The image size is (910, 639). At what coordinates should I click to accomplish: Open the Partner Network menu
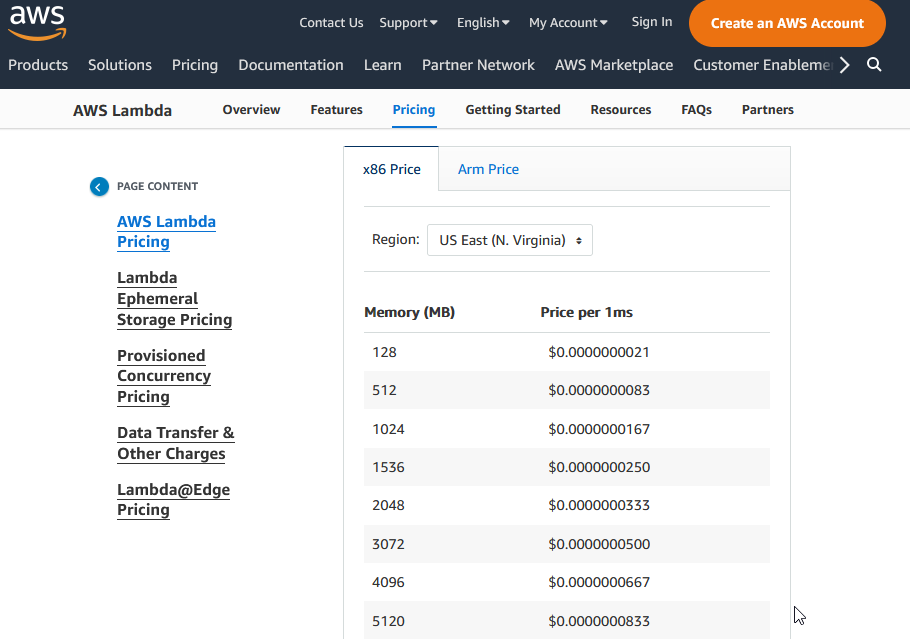[478, 65]
